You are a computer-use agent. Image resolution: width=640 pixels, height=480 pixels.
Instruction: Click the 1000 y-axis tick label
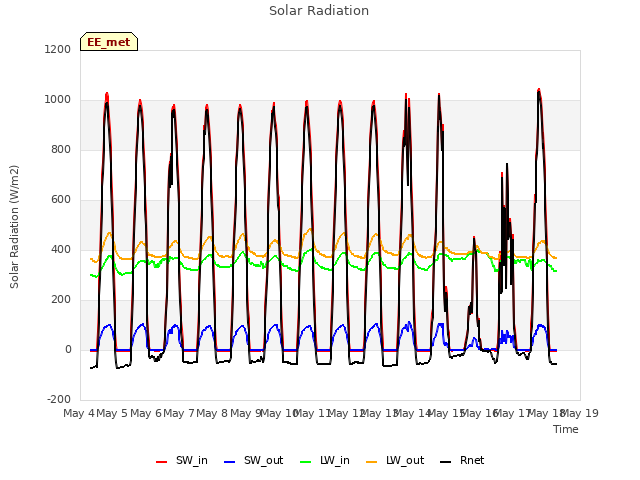click(58, 100)
